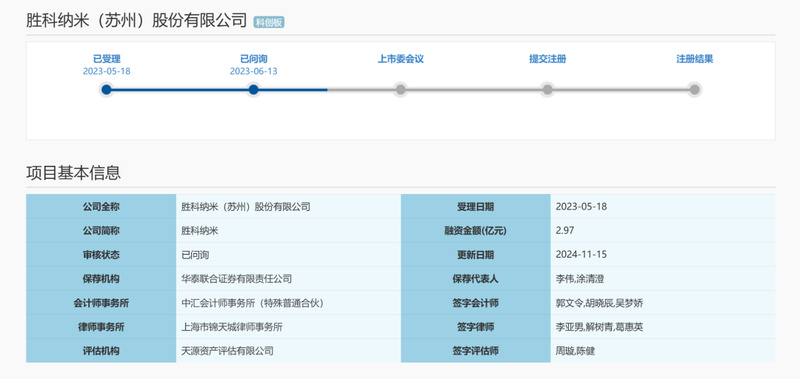Click the value 上海市锦天城律师事务所

[x=232, y=327]
